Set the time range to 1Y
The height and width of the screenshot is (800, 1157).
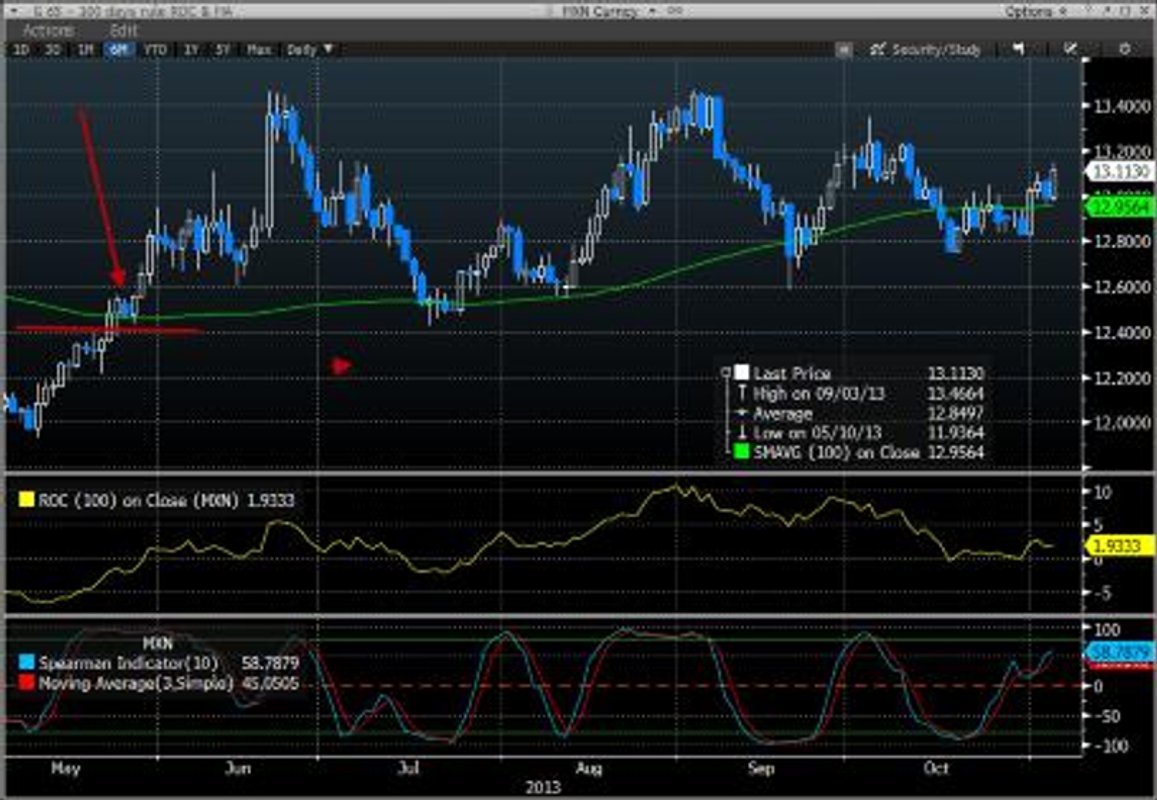click(x=191, y=49)
